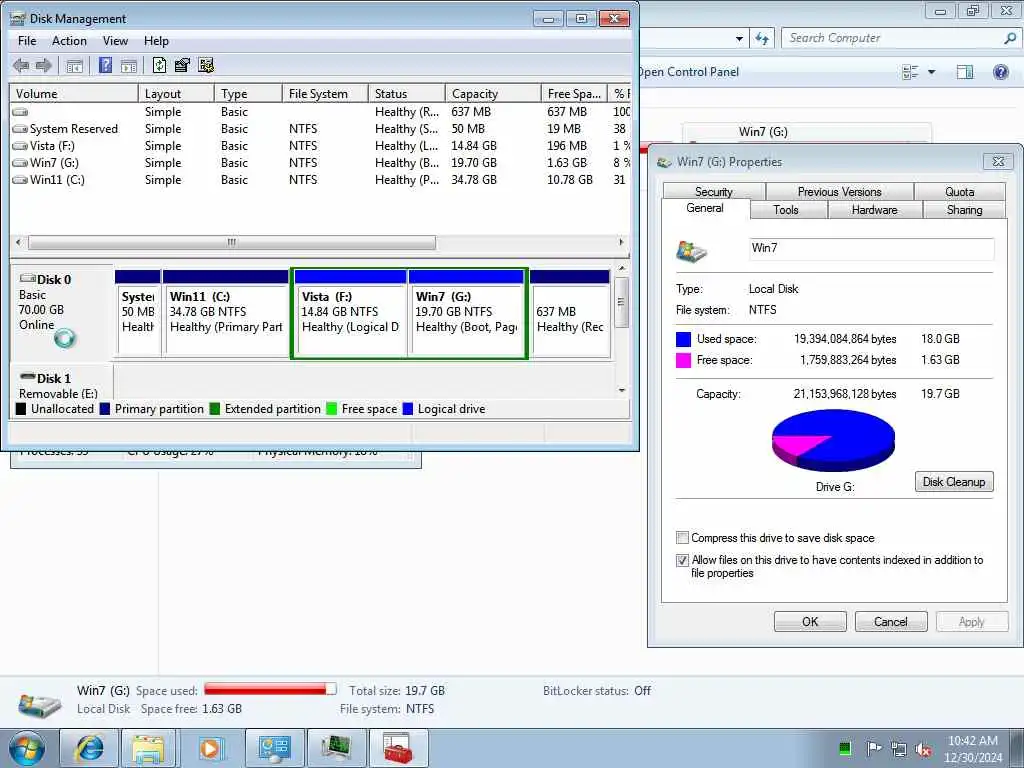Click Open Control Panel in Explorer toolbar
The image size is (1024, 768).
tap(689, 72)
